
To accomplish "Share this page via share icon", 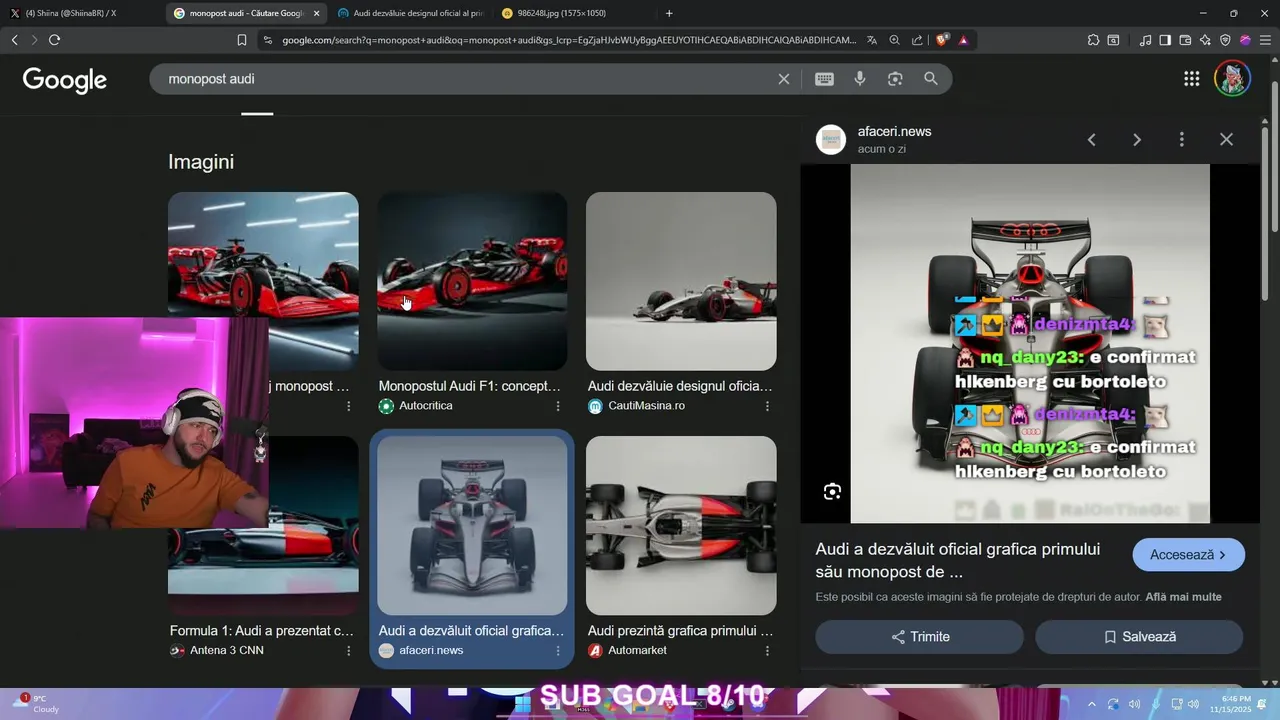I will pyautogui.click(x=917, y=40).
